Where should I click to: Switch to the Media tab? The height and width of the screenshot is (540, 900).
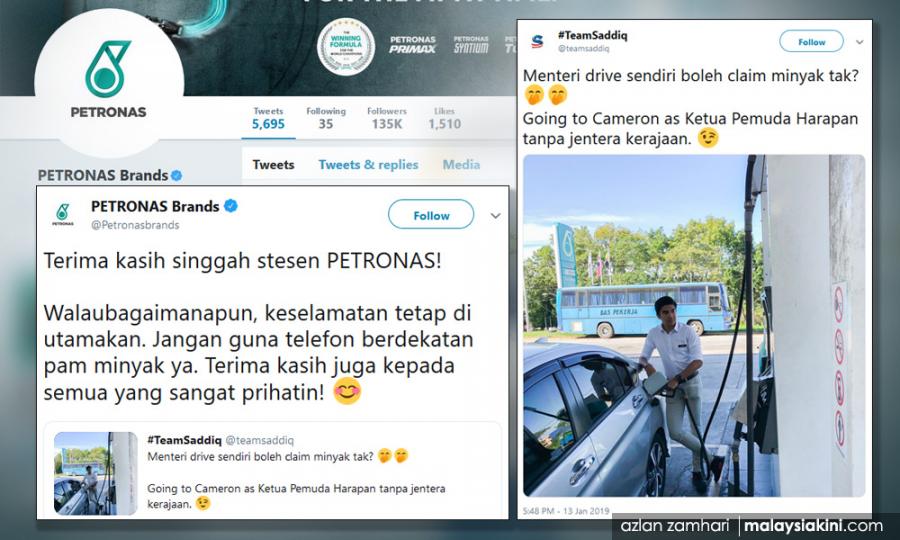click(x=461, y=165)
